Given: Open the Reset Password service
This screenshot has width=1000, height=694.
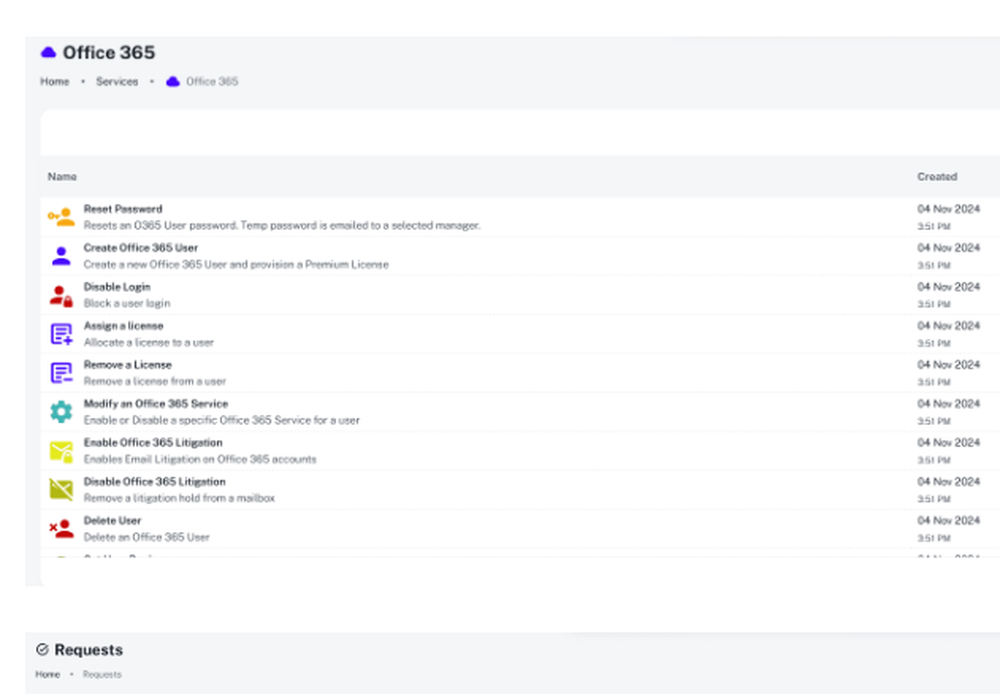Looking at the screenshot, I should click(x=123, y=209).
